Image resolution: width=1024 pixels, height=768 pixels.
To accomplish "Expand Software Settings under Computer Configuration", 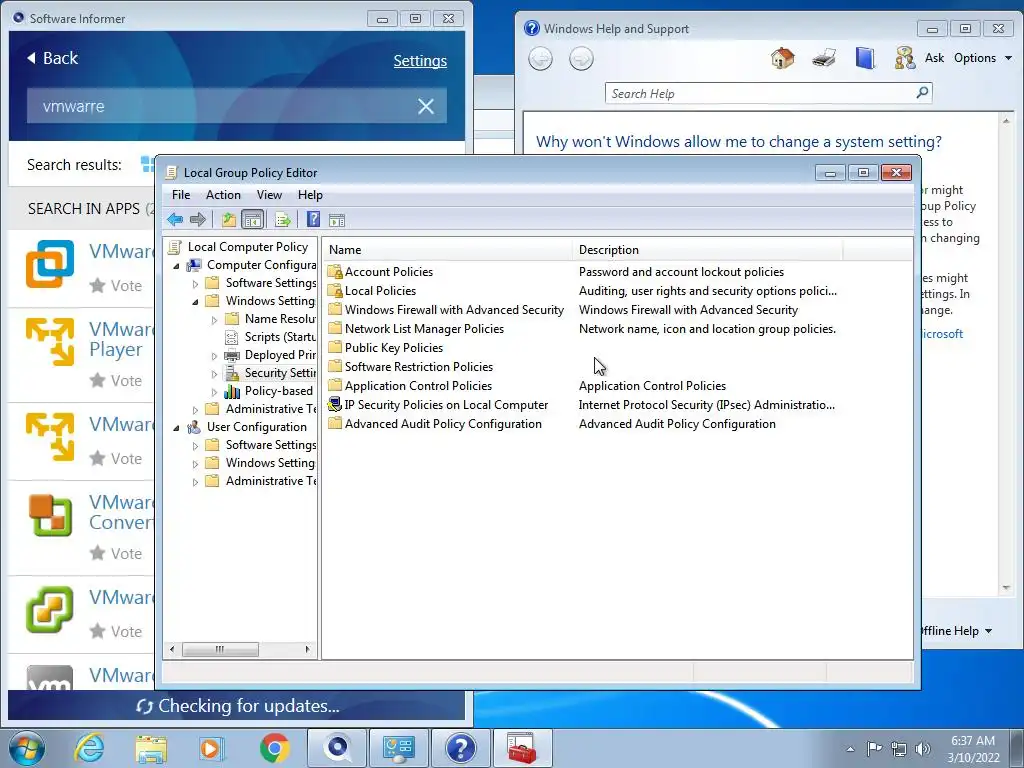I will click(x=195, y=283).
